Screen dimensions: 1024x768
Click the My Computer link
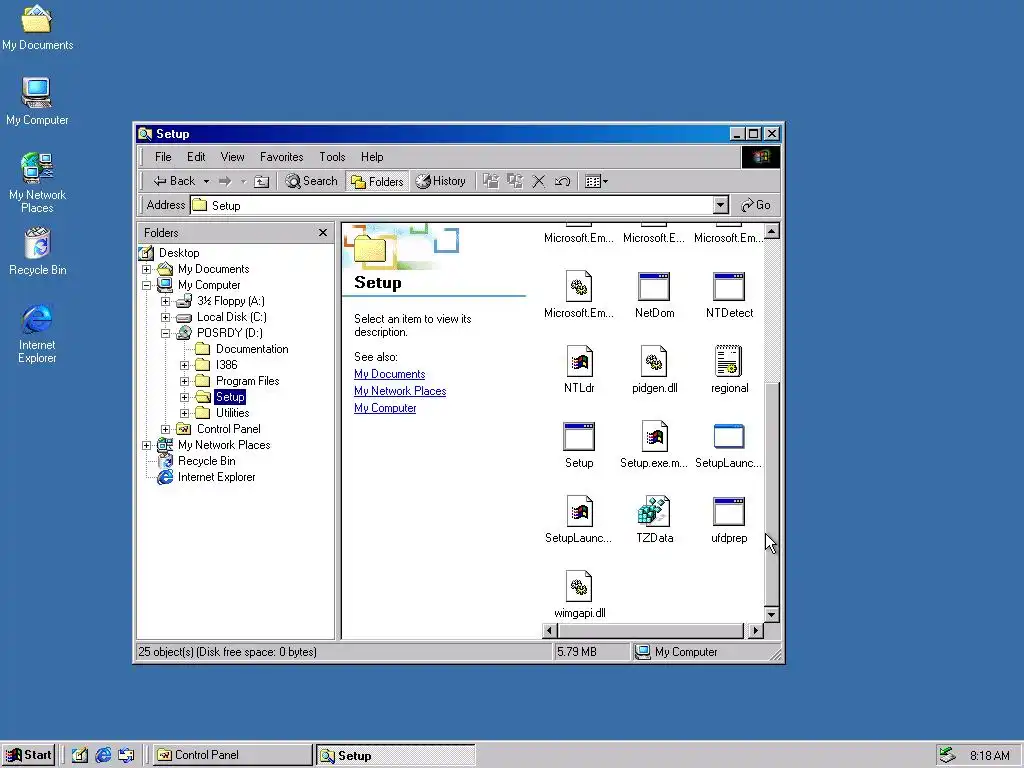(x=385, y=408)
